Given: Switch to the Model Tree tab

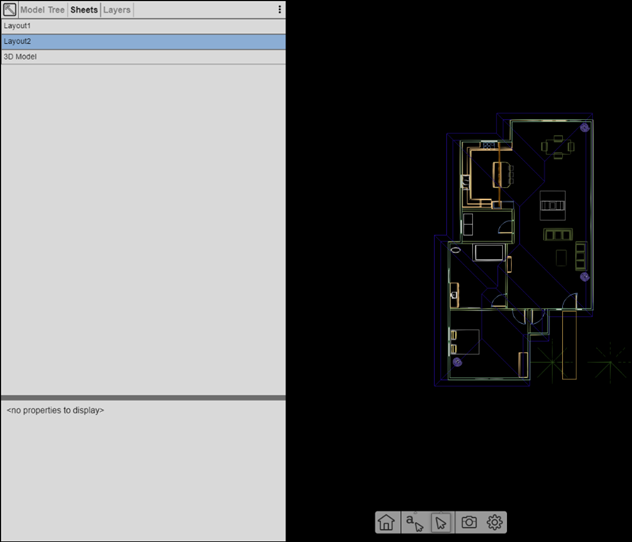Looking at the screenshot, I should tap(42, 9).
